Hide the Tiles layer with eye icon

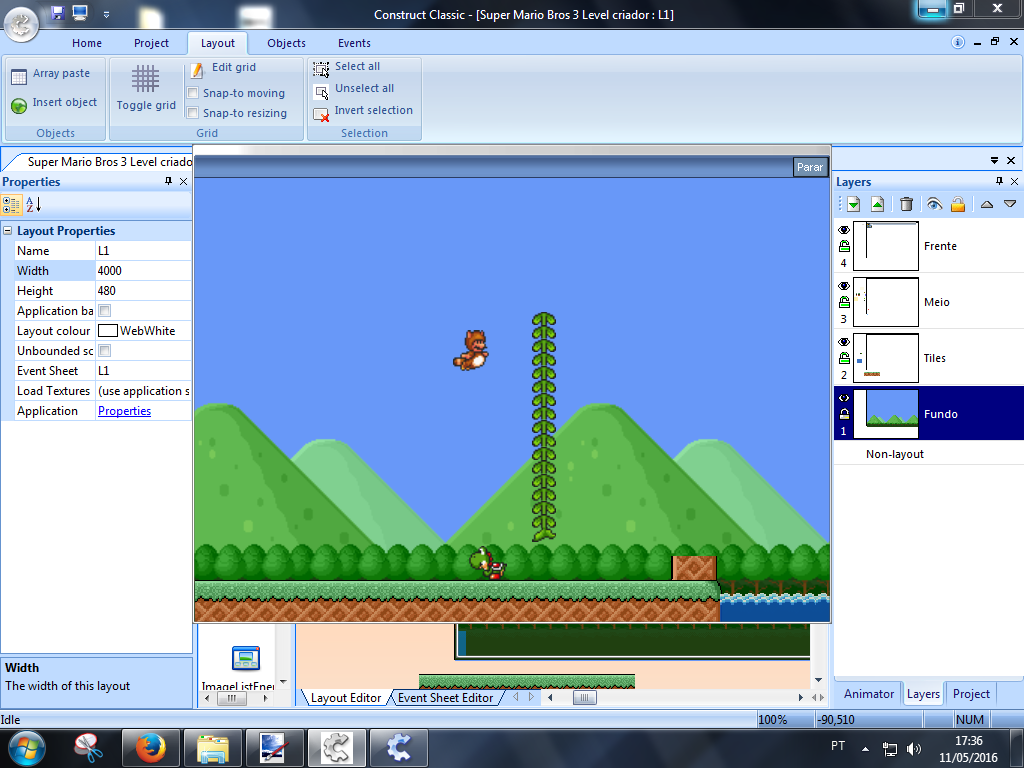[x=844, y=342]
